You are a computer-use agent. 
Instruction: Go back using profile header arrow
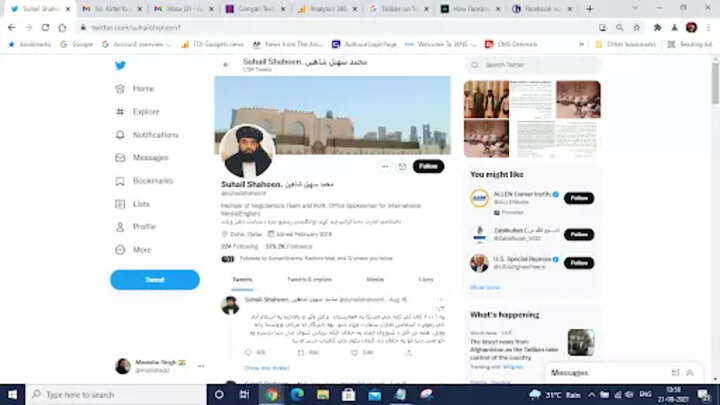(x=225, y=65)
